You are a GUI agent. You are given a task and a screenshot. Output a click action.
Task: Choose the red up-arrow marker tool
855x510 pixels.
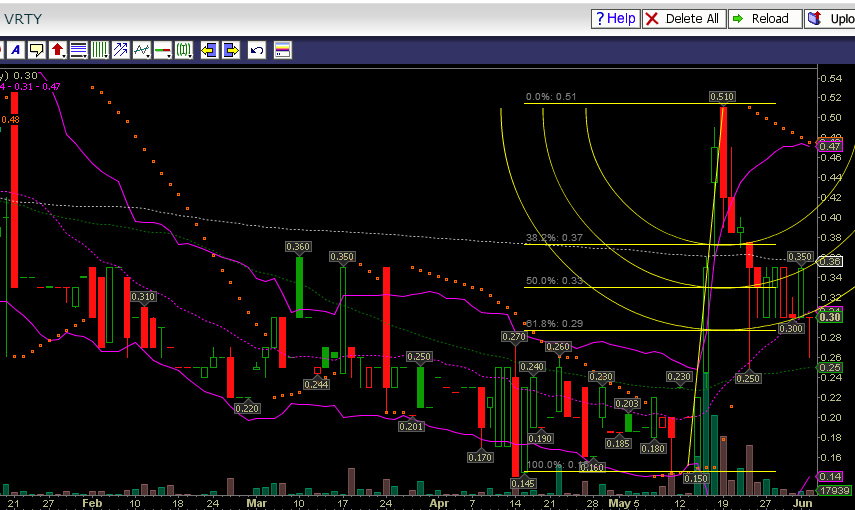pyautogui.click(x=58, y=50)
